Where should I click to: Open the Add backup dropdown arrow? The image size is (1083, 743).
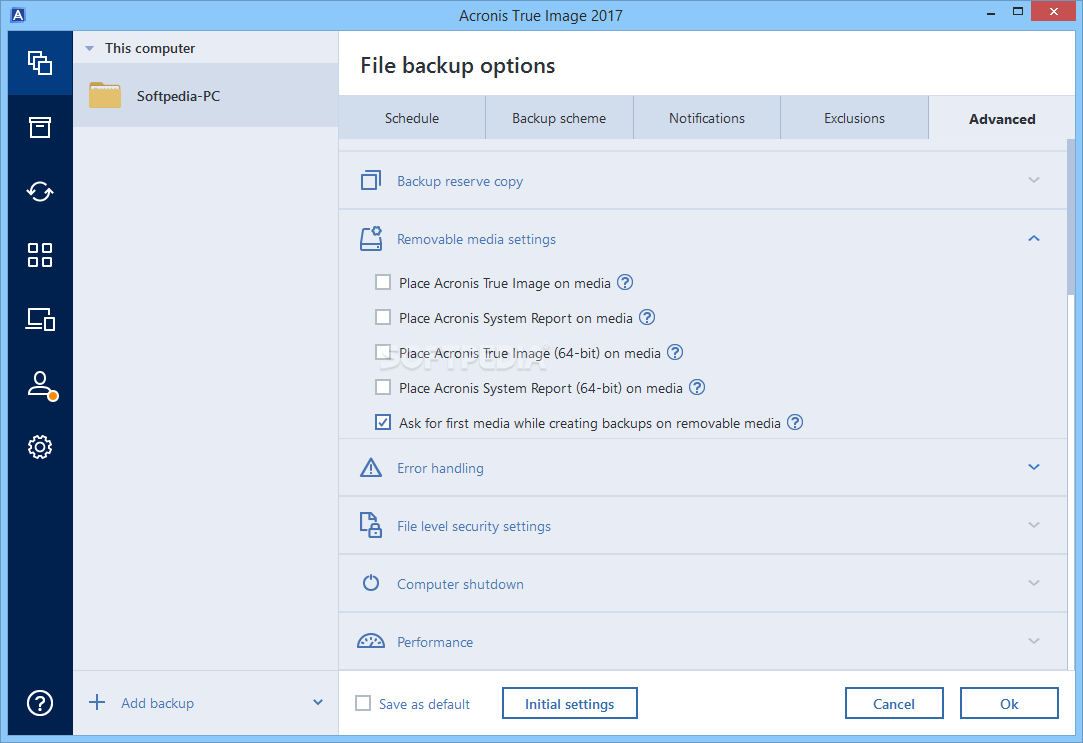click(x=318, y=702)
